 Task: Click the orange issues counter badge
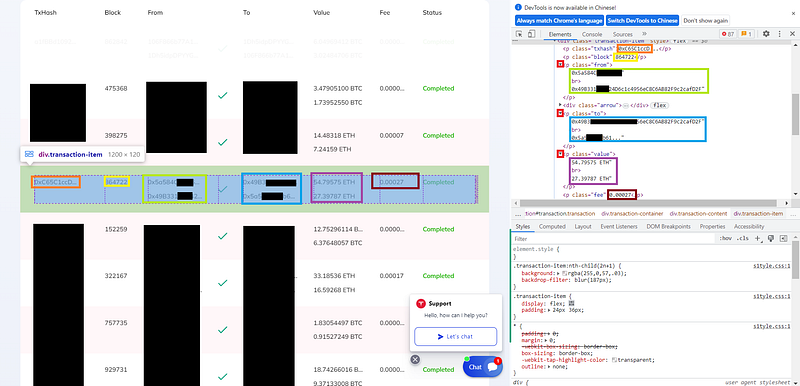[x=746, y=34]
